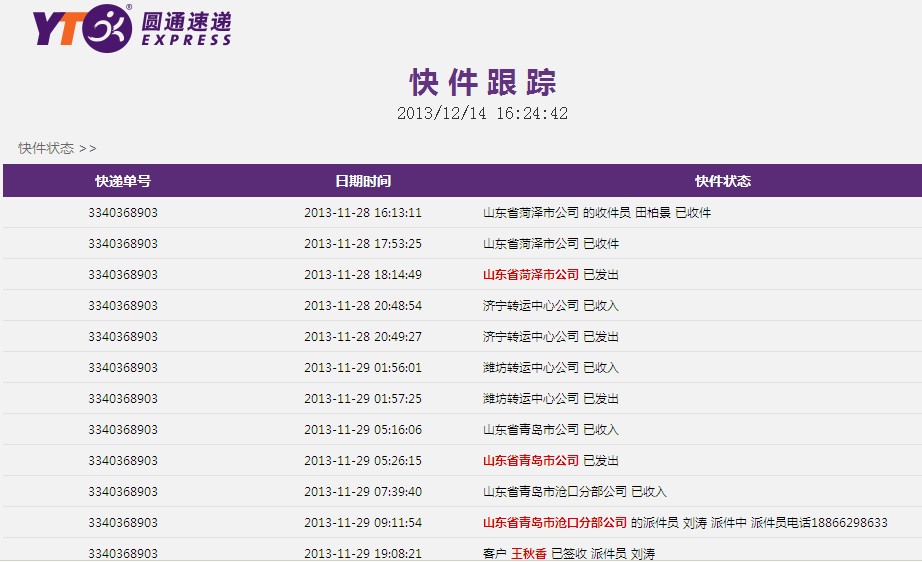922x562 pixels.
Task: Click tracking number in the 09:11:54 row
Action: tap(123, 523)
